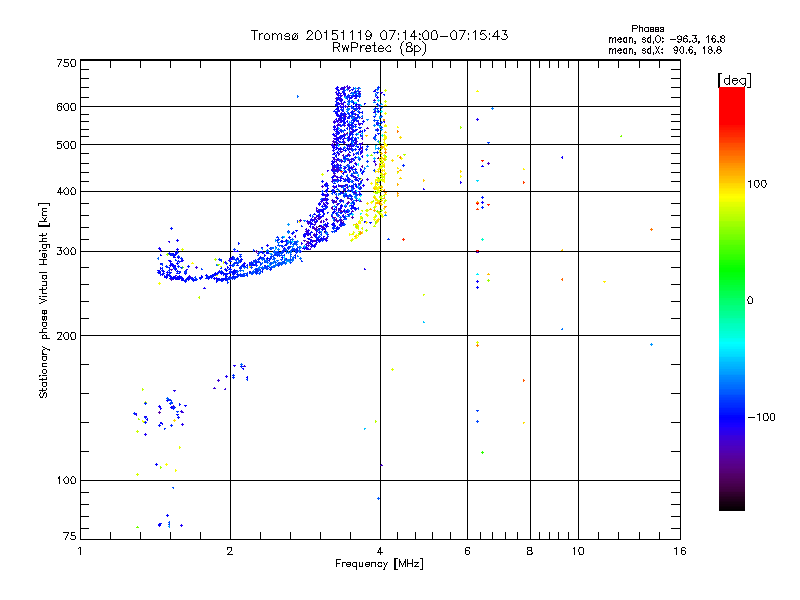Click the "Frequency [MHz]" axis label
The image size is (800, 600).
379,564
